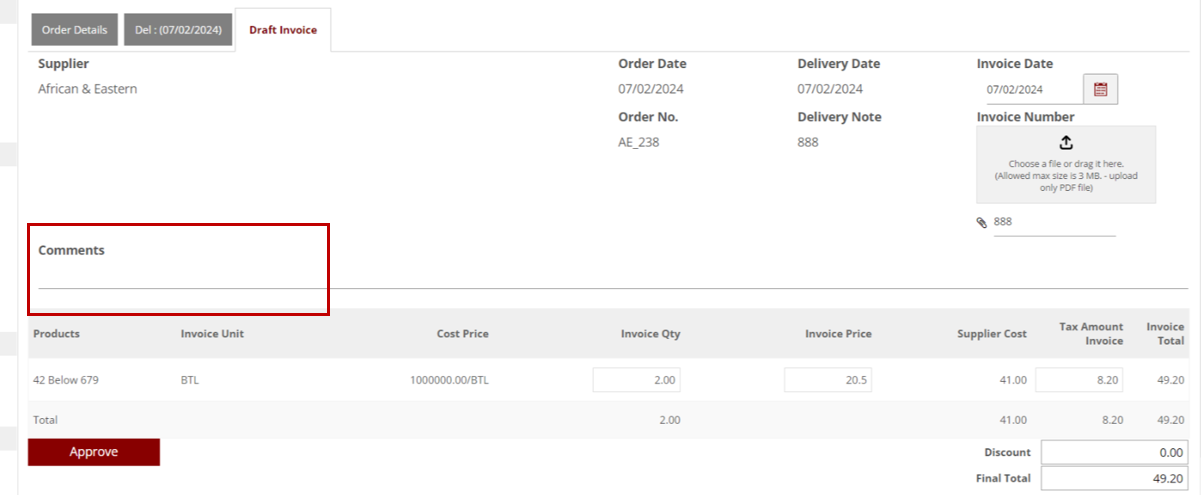The height and width of the screenshot is (498, 1201).
Task: Select the Draft Invoice tab
Action: (x=283, y=30)
